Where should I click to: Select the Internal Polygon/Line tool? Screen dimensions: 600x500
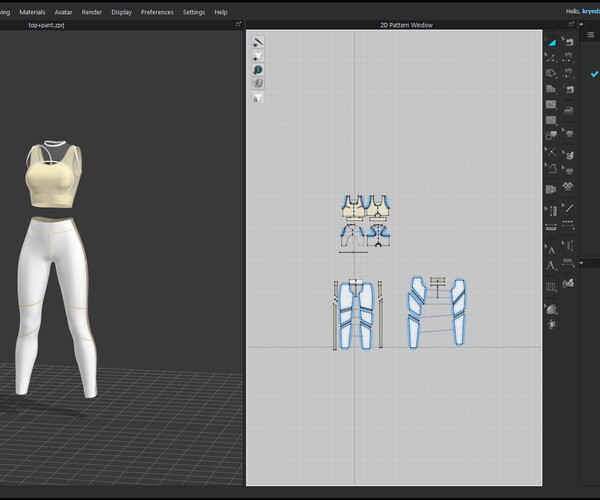551,104
